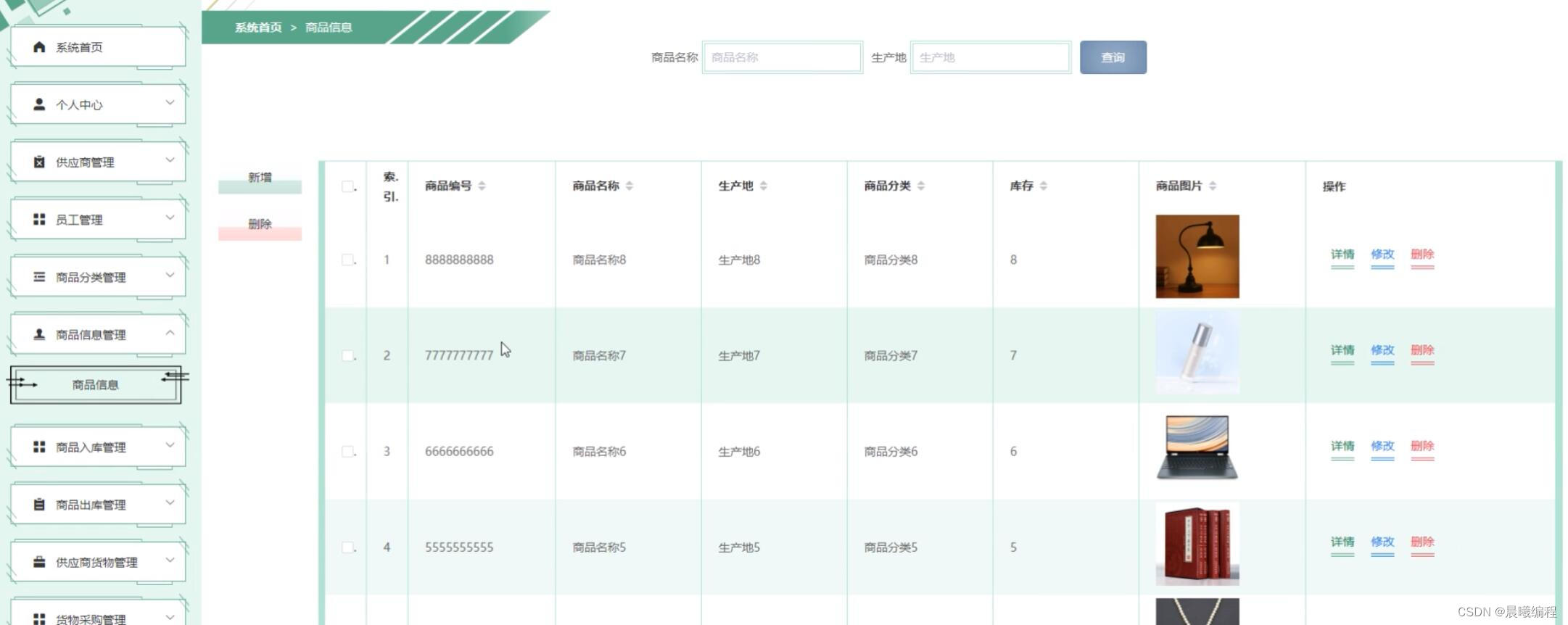Click the 新增 add button
The height and width of the screenshot is (625, 1568).
tap(260, 178)
